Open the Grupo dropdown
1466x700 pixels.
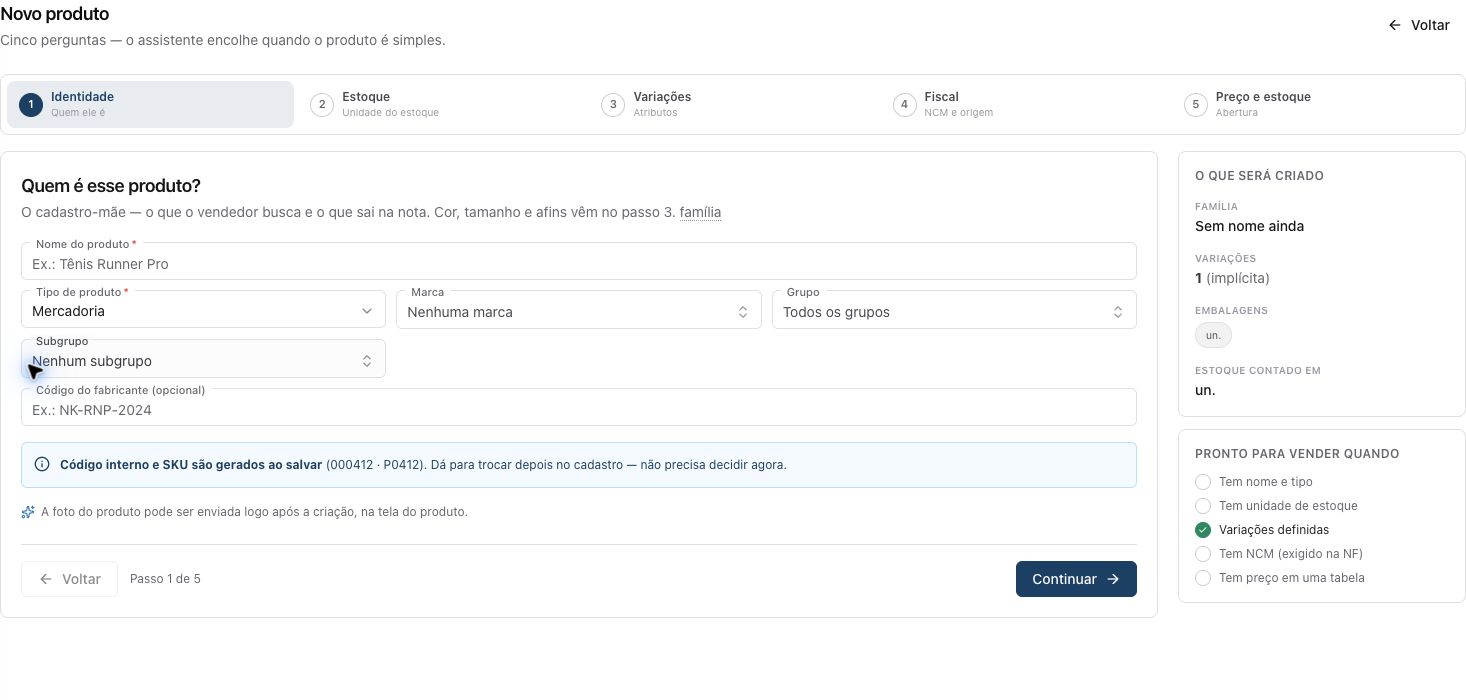pyautogui.click(x=954, y=309)
